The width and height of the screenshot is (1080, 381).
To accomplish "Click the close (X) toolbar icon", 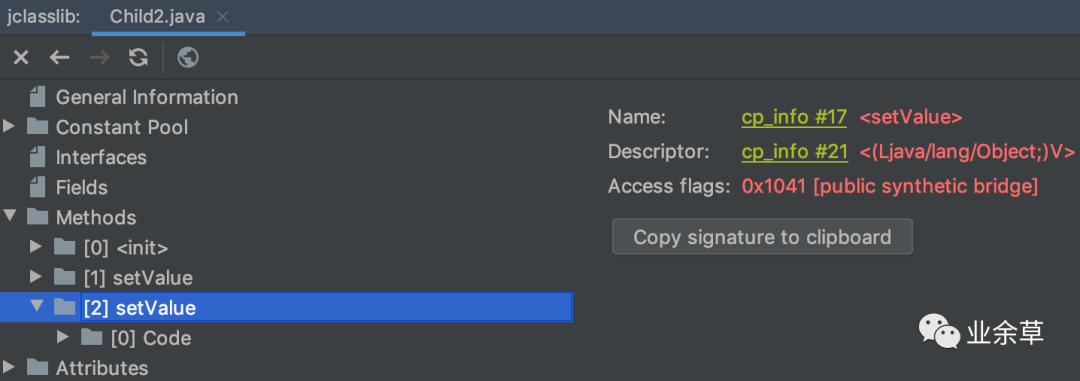I will pyautogui.click(x=21, y=58).
